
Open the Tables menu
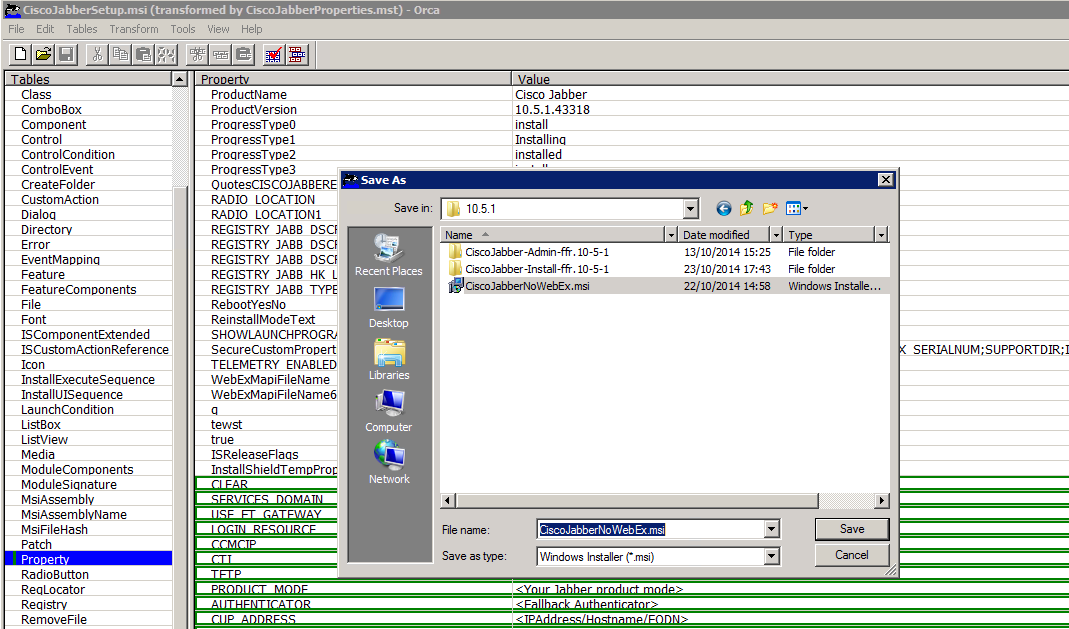[x=82, y=29]
